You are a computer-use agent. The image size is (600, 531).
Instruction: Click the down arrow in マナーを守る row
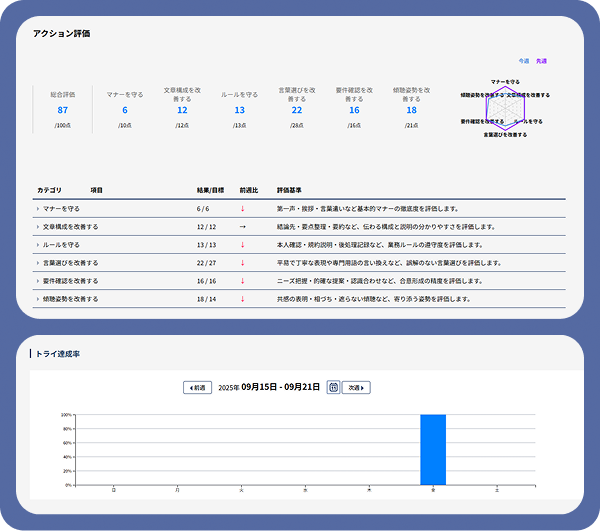[x=241, y=209]
